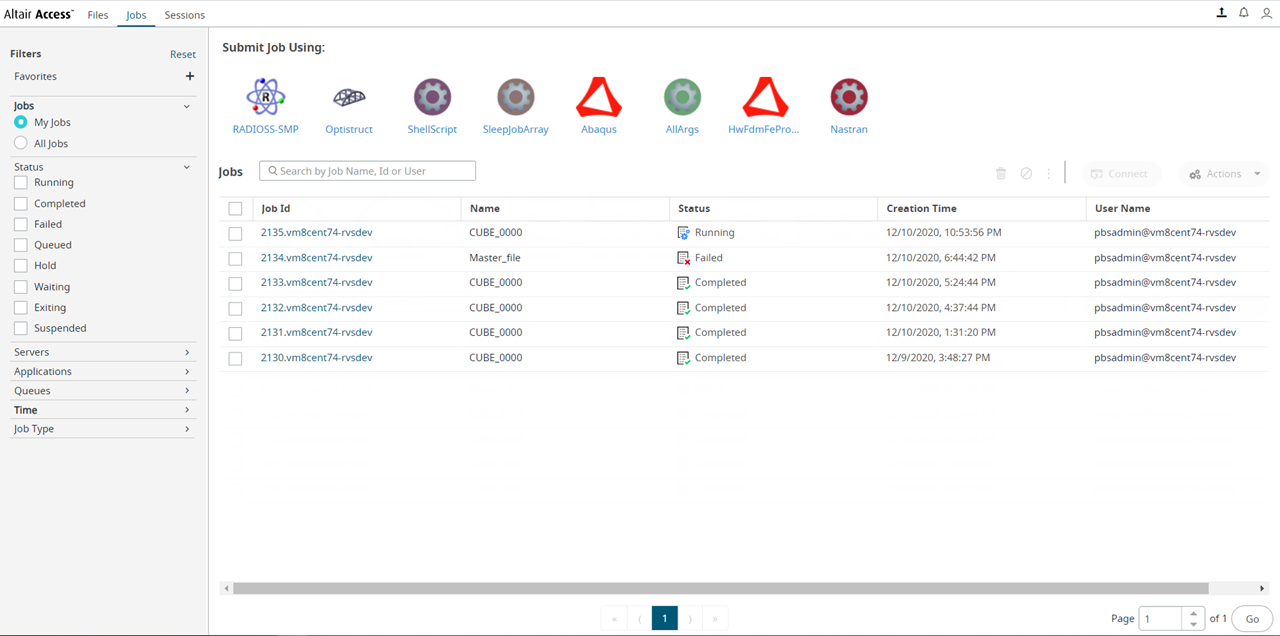Screen dimensions: 1280x636
Task: Increase the page number with the stepper
Action: pos(1194,613)
